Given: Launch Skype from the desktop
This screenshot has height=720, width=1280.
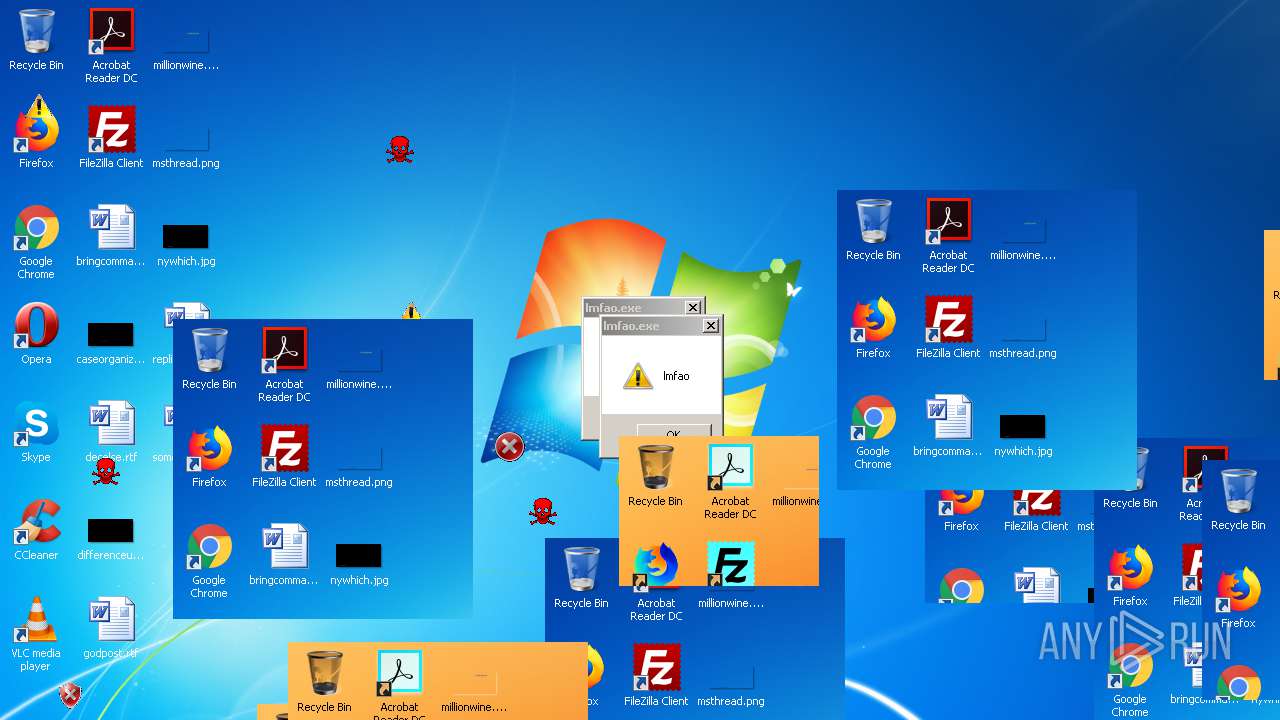Looking at the screenshot, I should [36, 425].
